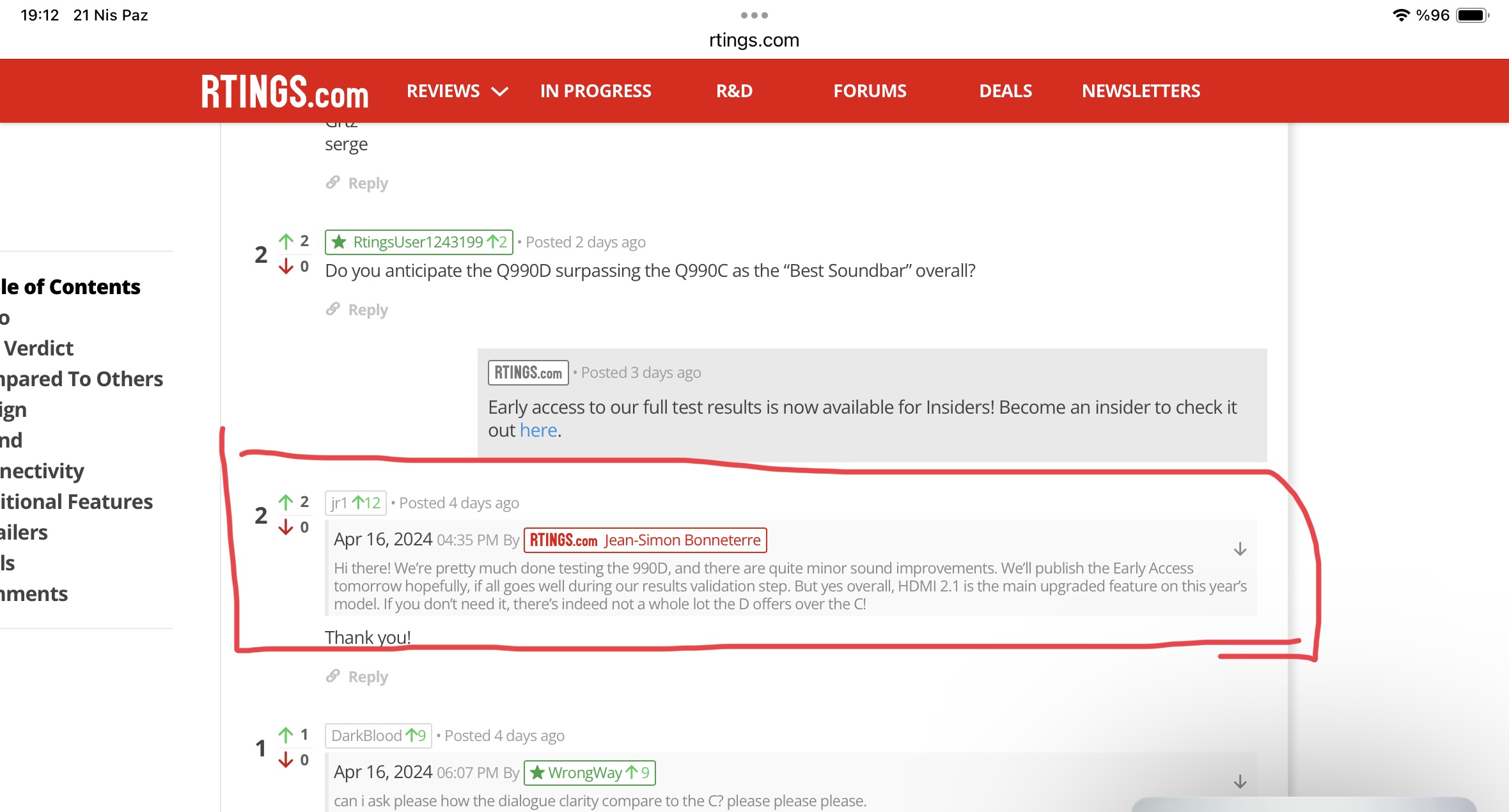Reply to jr1's Thank you comment
Image resolution: width=1509 pixels, height=812 pixels.
click(368, 677)
